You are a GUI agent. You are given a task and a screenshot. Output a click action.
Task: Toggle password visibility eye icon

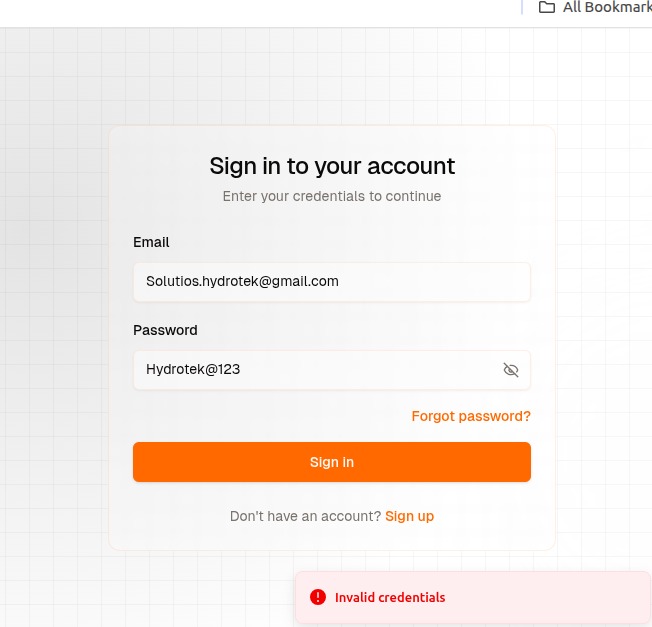point(511,370)
